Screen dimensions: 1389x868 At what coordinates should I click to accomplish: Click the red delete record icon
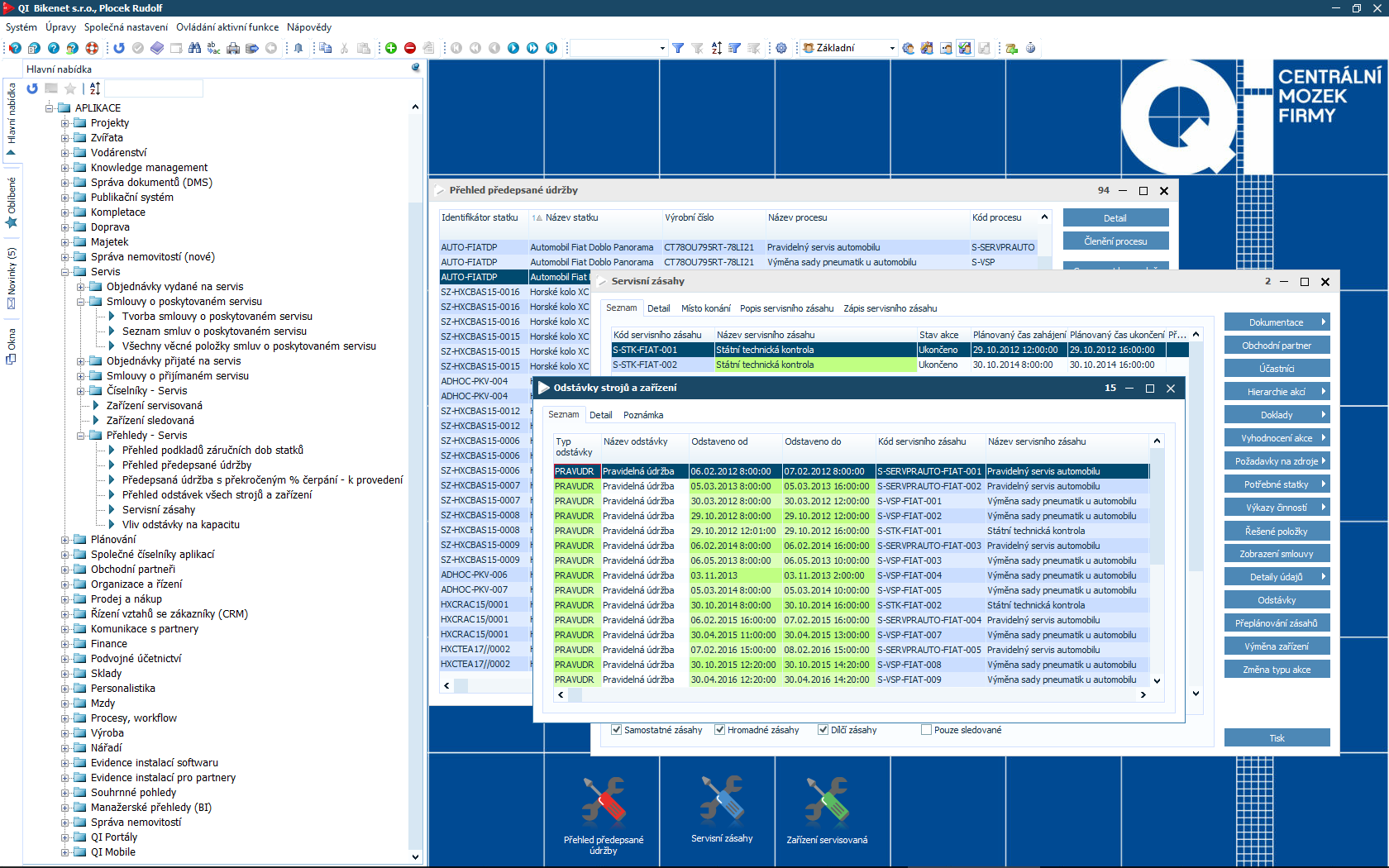point(410,48)
